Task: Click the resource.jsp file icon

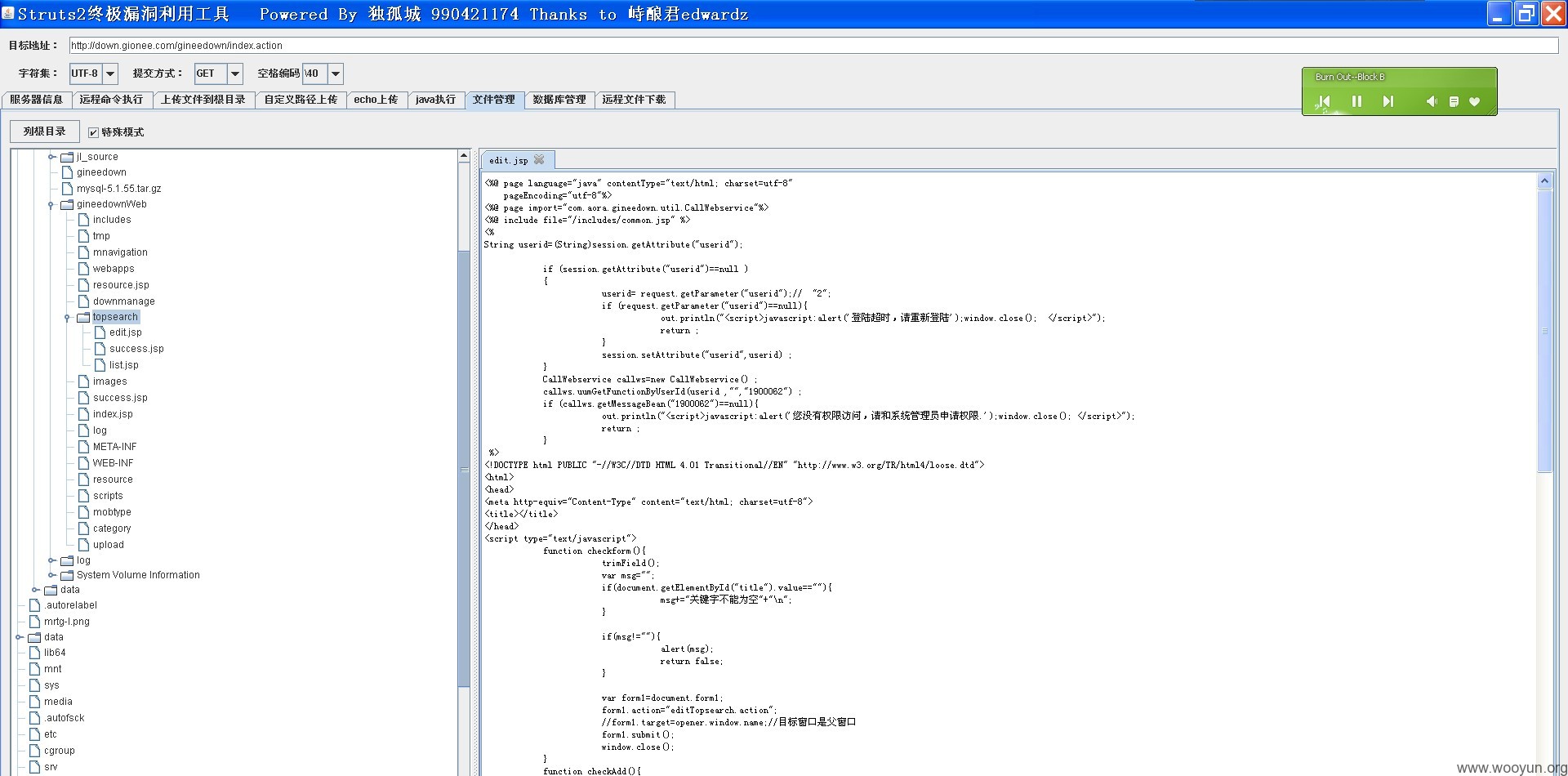Action: [x=83, y=285]
